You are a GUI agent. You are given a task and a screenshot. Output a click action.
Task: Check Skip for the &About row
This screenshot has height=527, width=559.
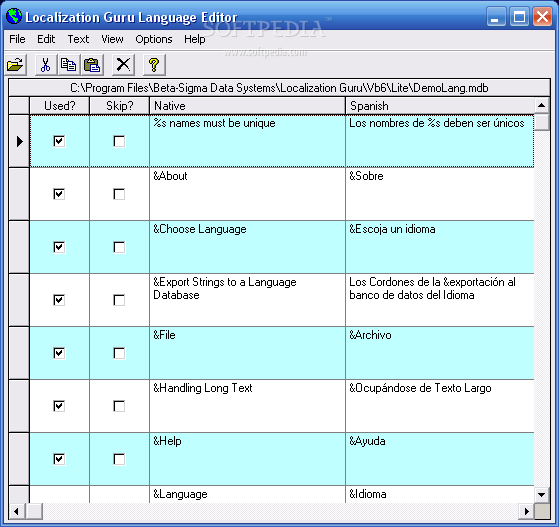(119, 194)
